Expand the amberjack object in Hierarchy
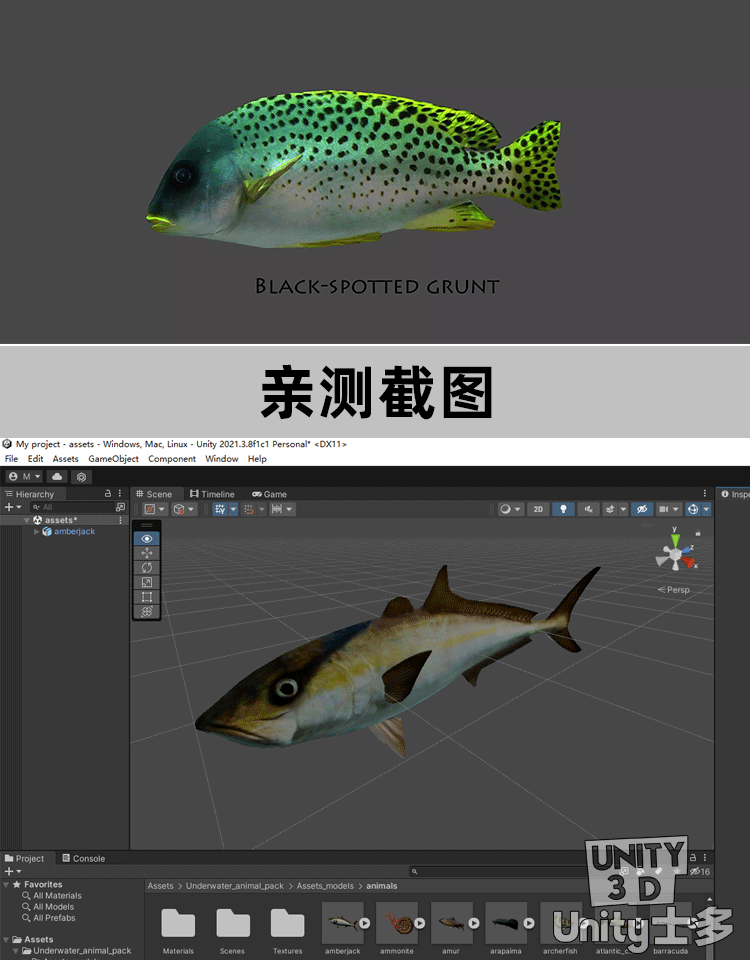 (37, 532)
